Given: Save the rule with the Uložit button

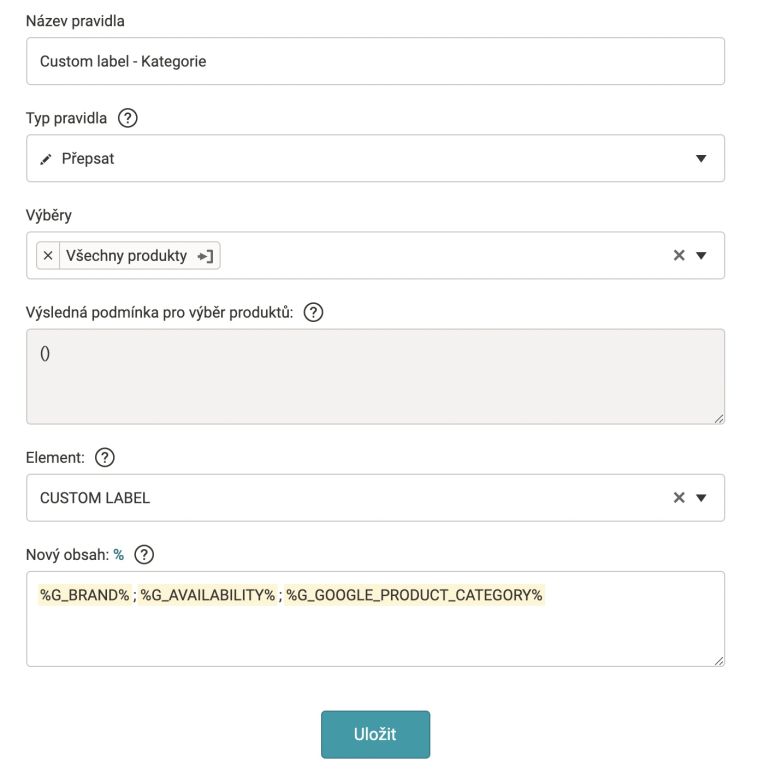Looking at the screenshot, I should coord(376,734).
